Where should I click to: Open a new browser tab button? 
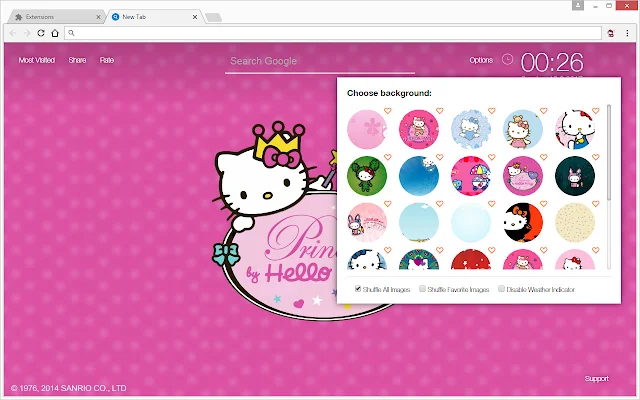(213, 17)
